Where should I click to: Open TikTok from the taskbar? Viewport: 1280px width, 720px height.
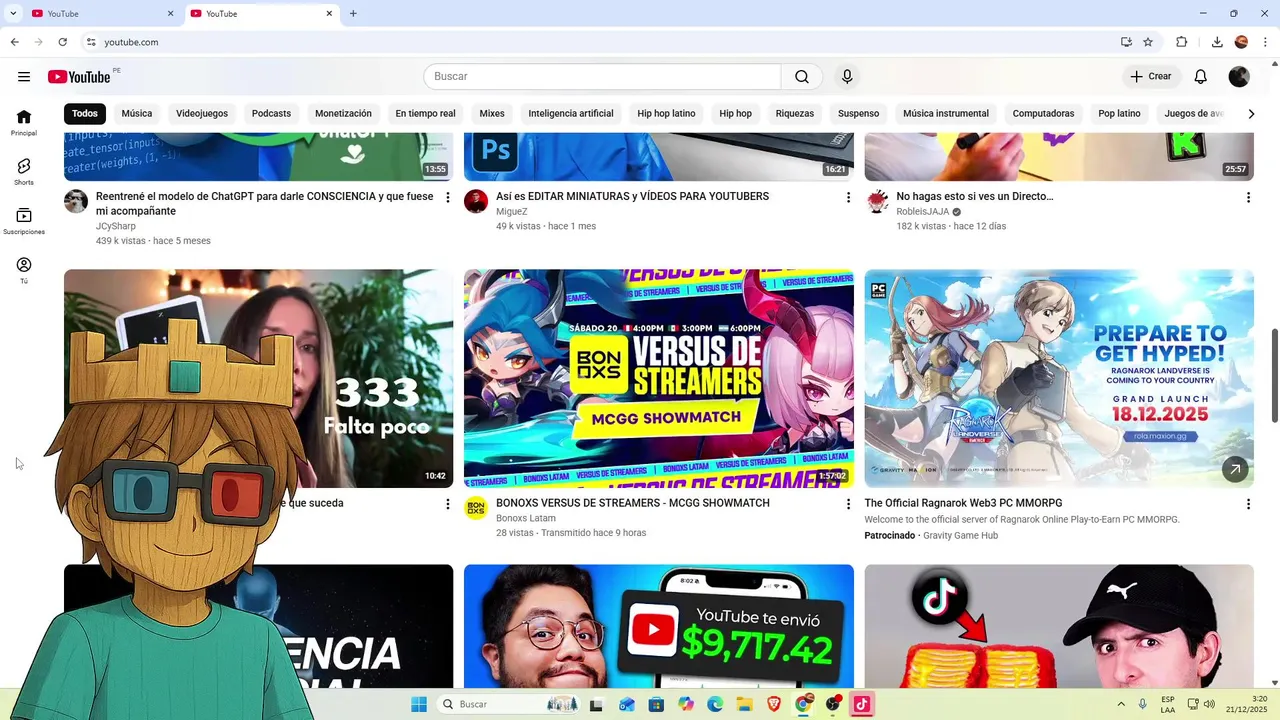pyautogui.click(x=861, y=704)
